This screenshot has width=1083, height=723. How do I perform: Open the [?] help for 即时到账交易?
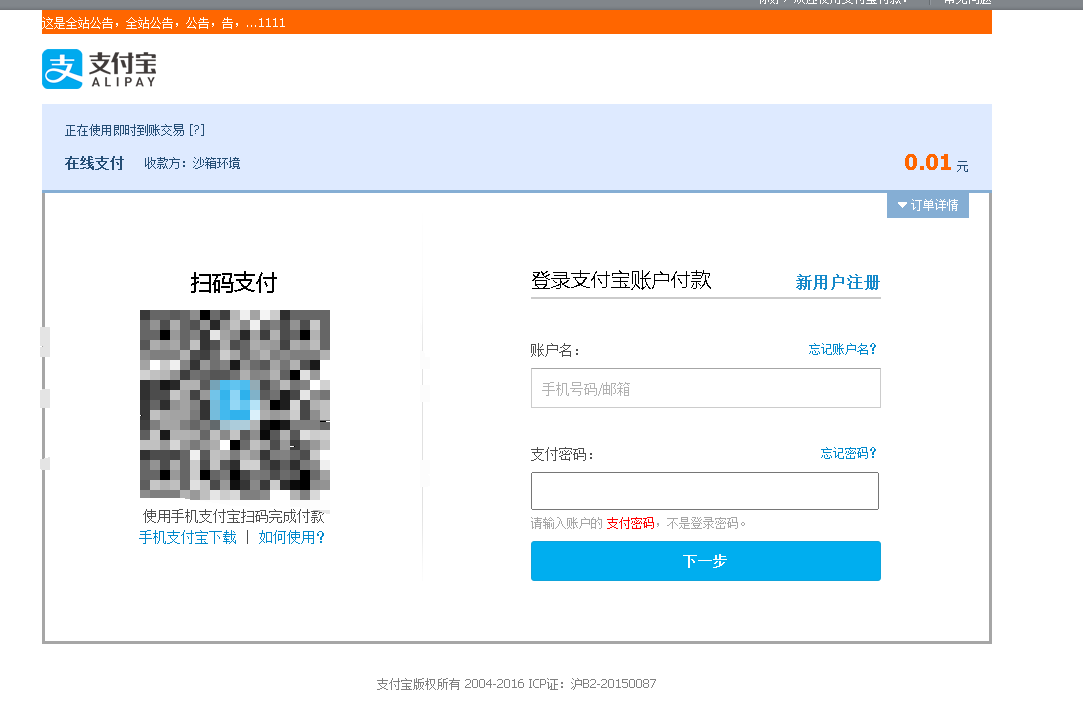[x=197, y=130]
